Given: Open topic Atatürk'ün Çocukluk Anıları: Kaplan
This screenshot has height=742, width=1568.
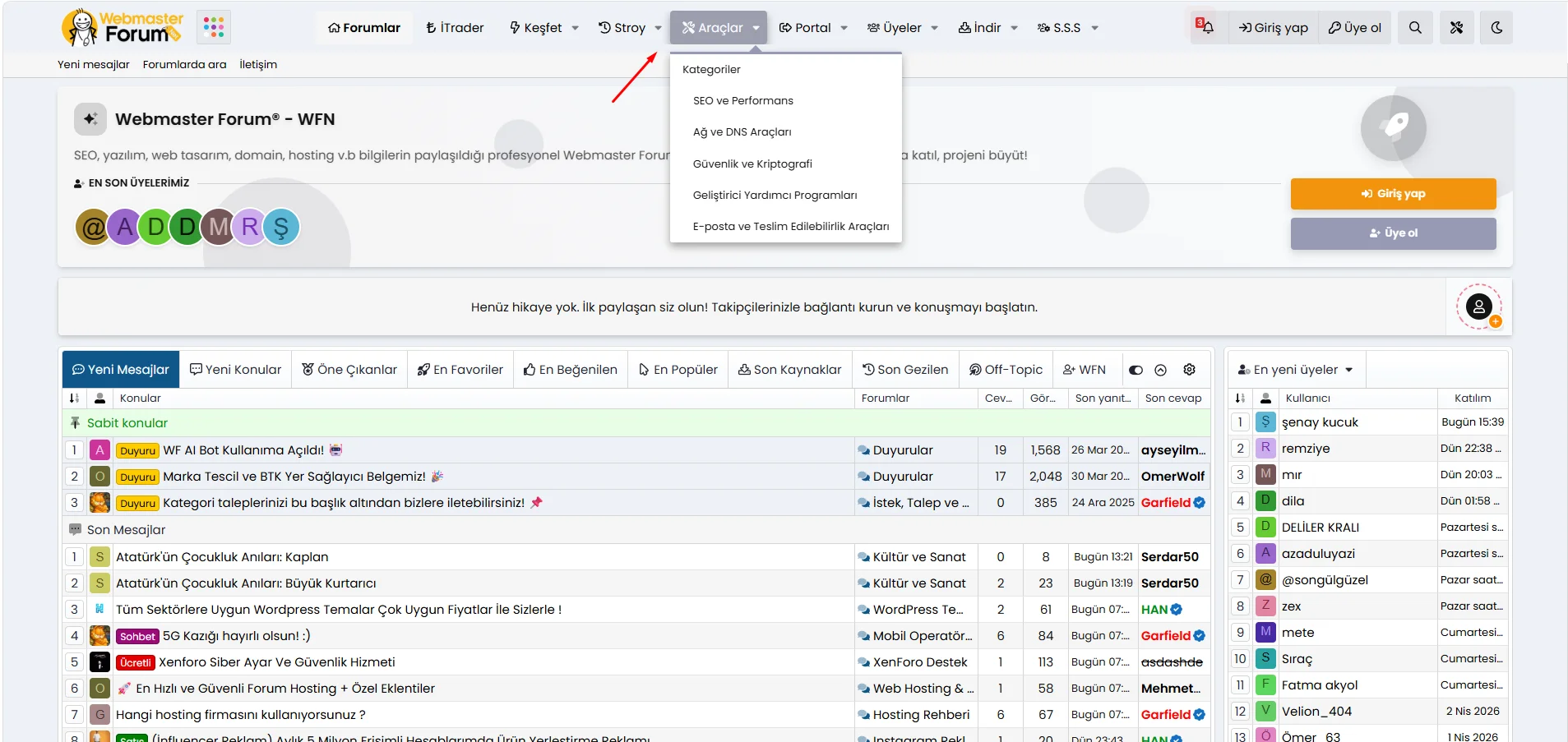Looking at the screenshot, I should point(222,556).
